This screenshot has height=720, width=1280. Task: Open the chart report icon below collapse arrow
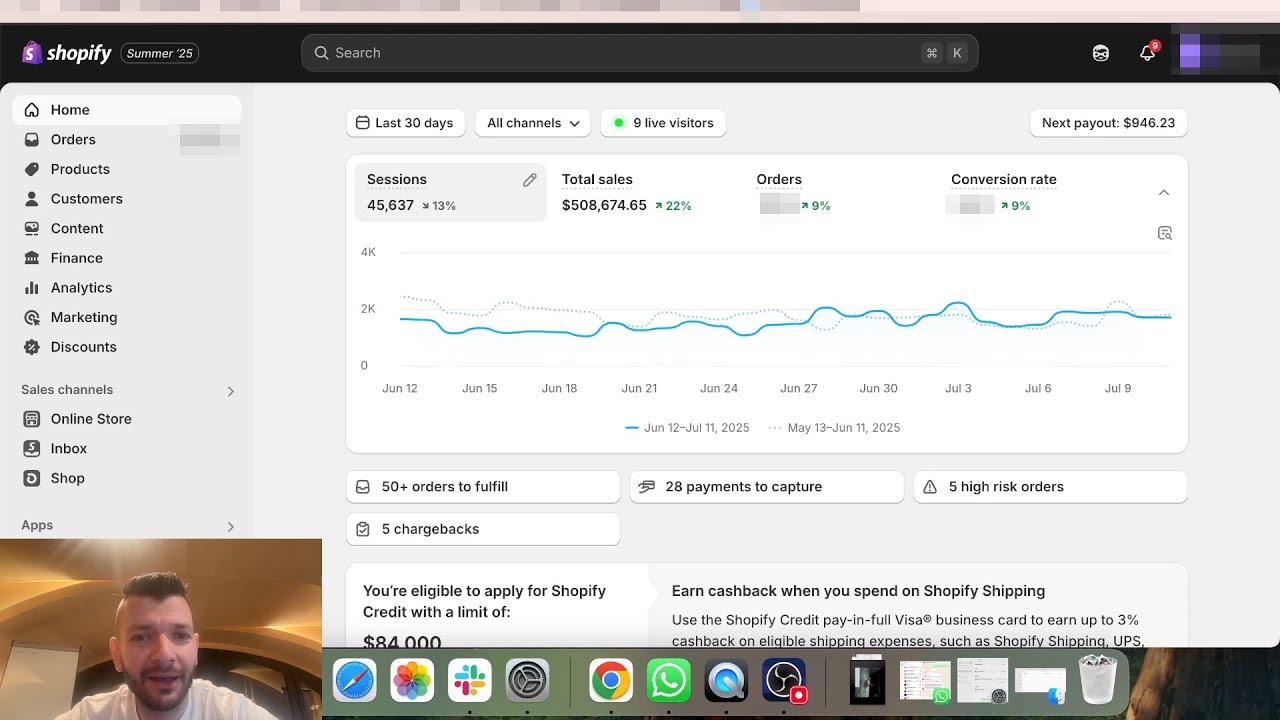[1164, 233]
